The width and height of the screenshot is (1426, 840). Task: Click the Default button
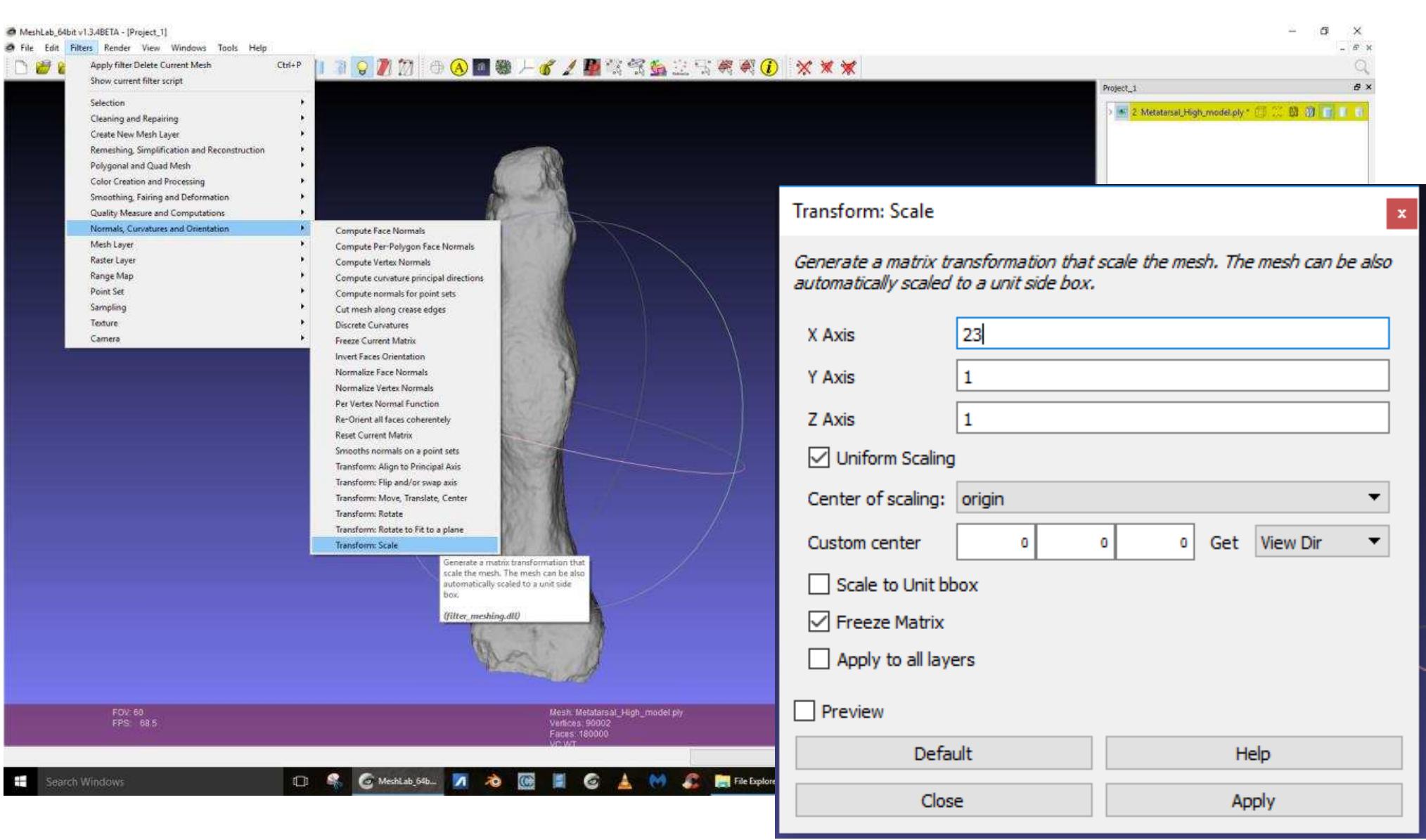(x=943, y=753)
